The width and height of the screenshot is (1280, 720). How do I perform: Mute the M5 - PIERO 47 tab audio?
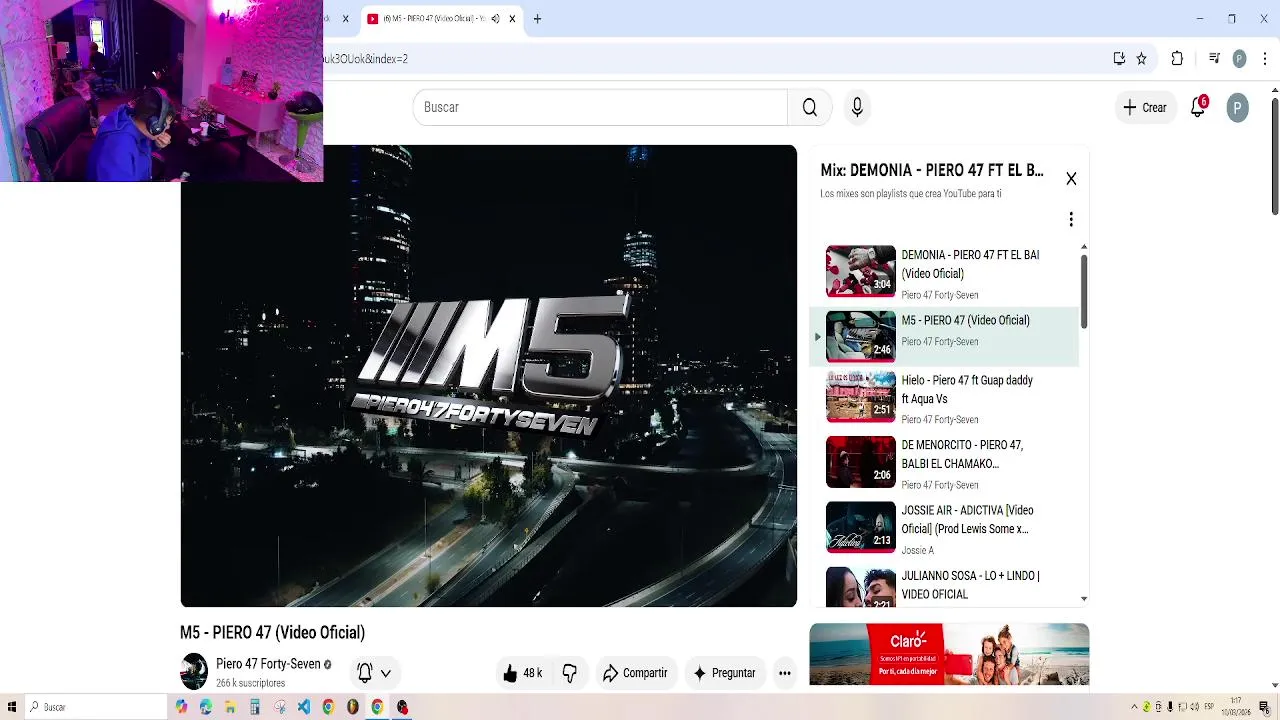click(495, 19)
